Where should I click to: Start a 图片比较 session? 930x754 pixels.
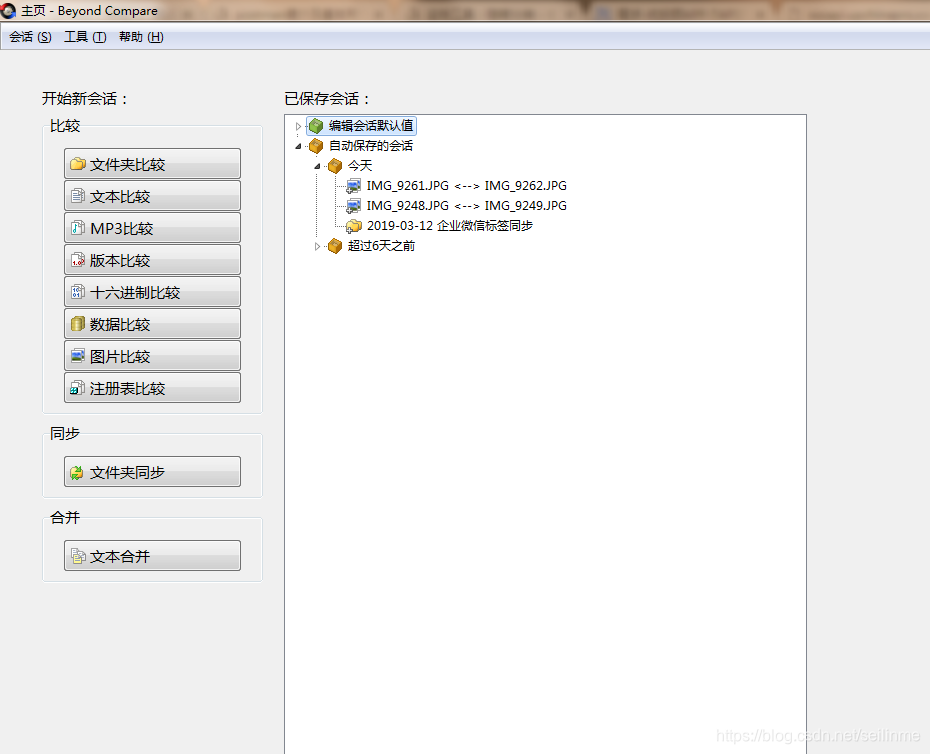tap(152, 356)
